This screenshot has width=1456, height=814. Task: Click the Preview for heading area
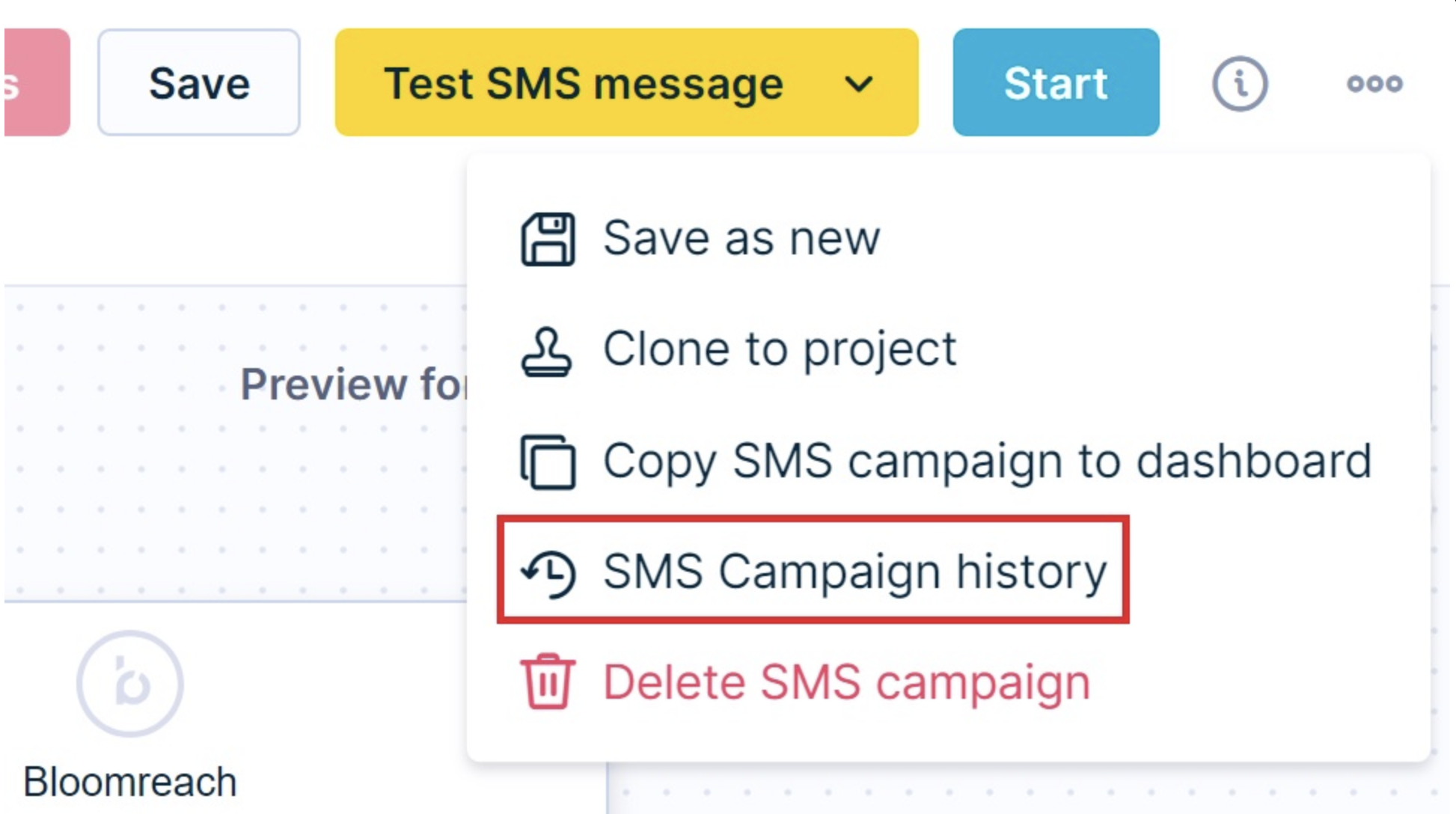coord(353,385)
